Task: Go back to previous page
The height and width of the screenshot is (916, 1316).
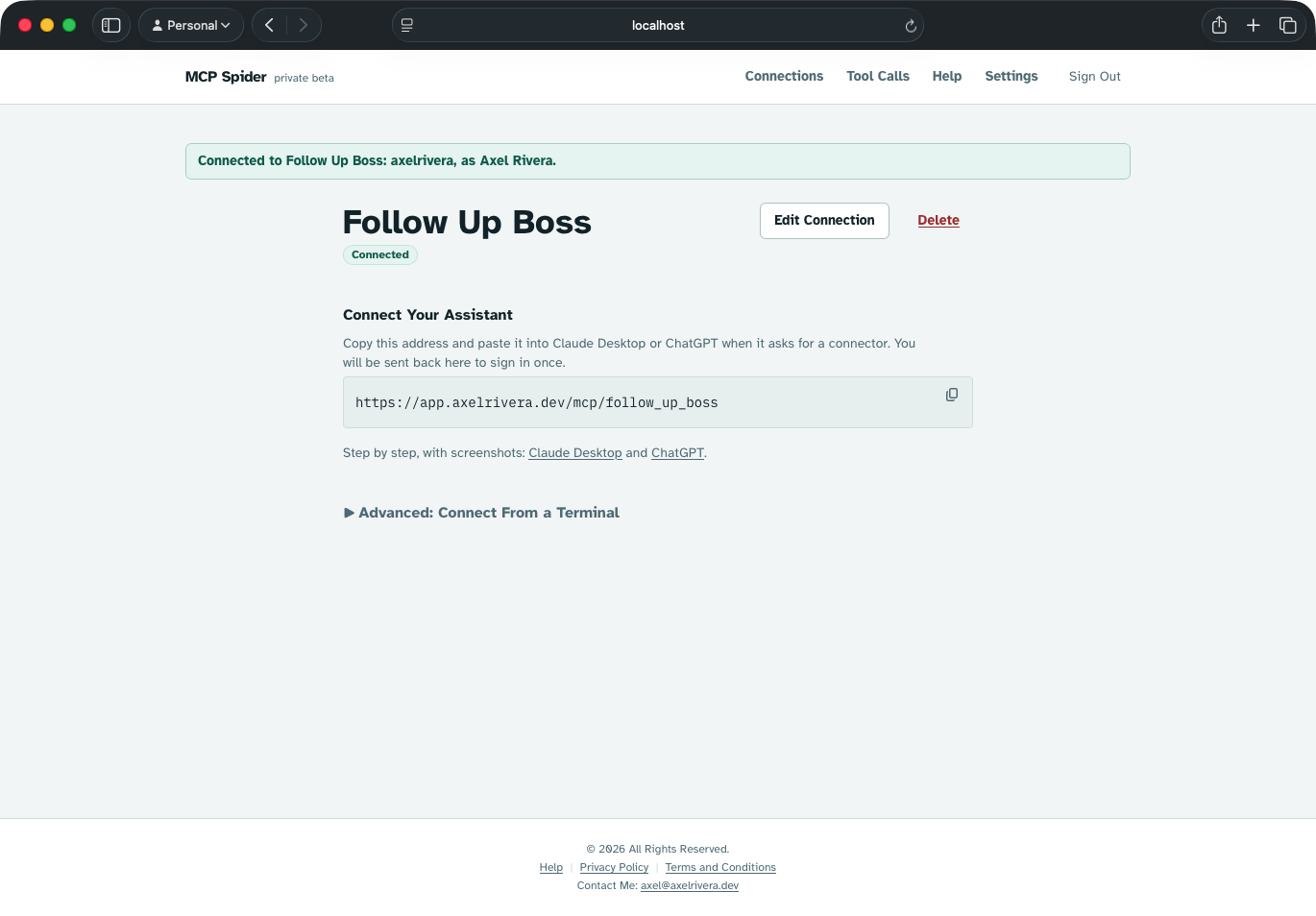Action: 270,25
